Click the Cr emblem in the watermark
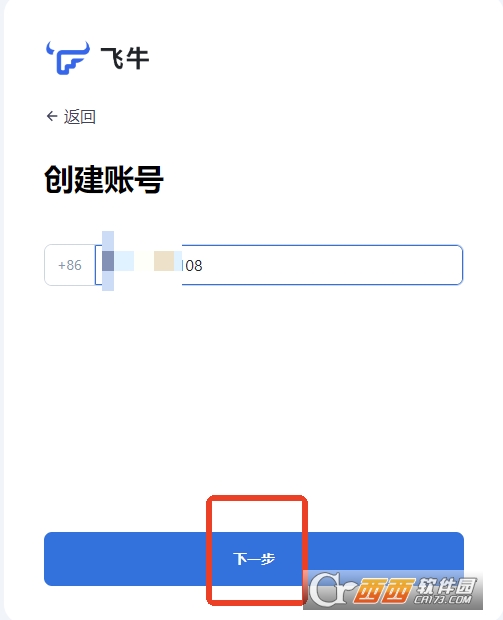 tap(331, 589)
